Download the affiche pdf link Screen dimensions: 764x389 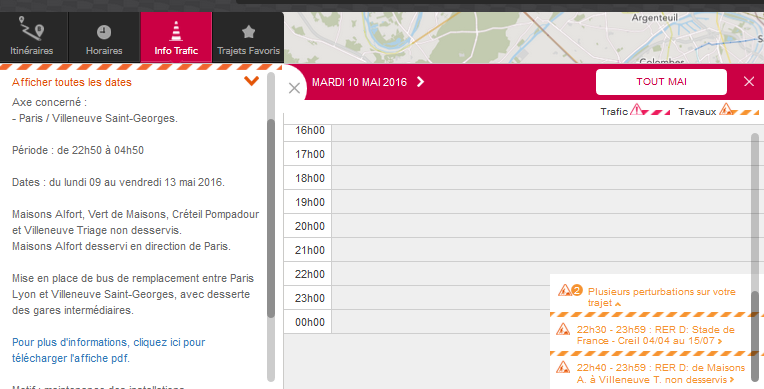coord(109,350)
